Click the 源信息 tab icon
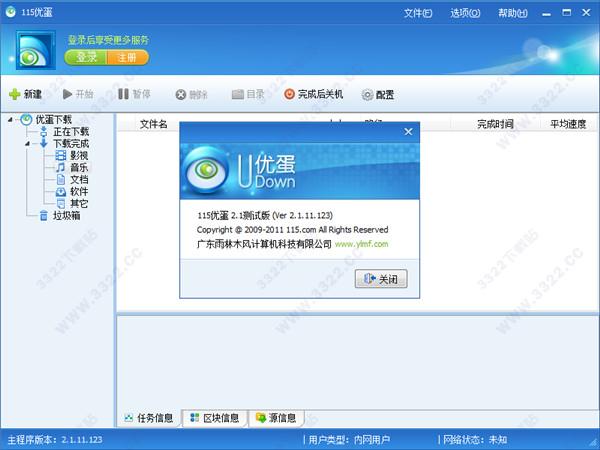The width and height of the screenshot is (600, 450). click(261, 418)
